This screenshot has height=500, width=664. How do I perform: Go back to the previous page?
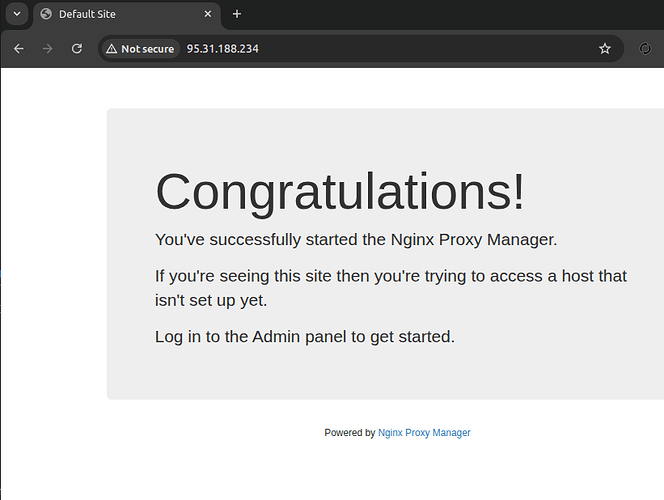pyautogui.click(x=18, y=48)
